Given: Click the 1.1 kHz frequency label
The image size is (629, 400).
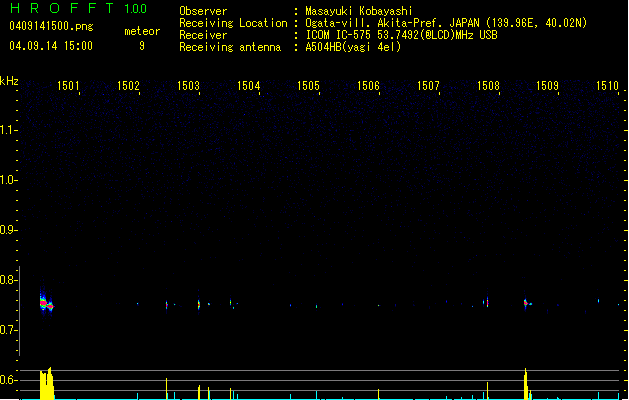Looking at the screenshot, I should [x=7, y=130].
